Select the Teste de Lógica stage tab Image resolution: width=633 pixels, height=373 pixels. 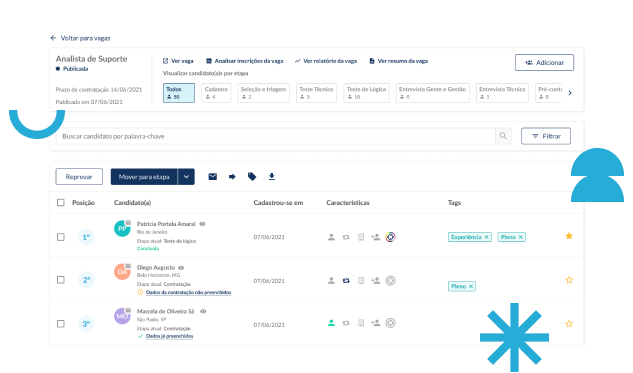366,93
